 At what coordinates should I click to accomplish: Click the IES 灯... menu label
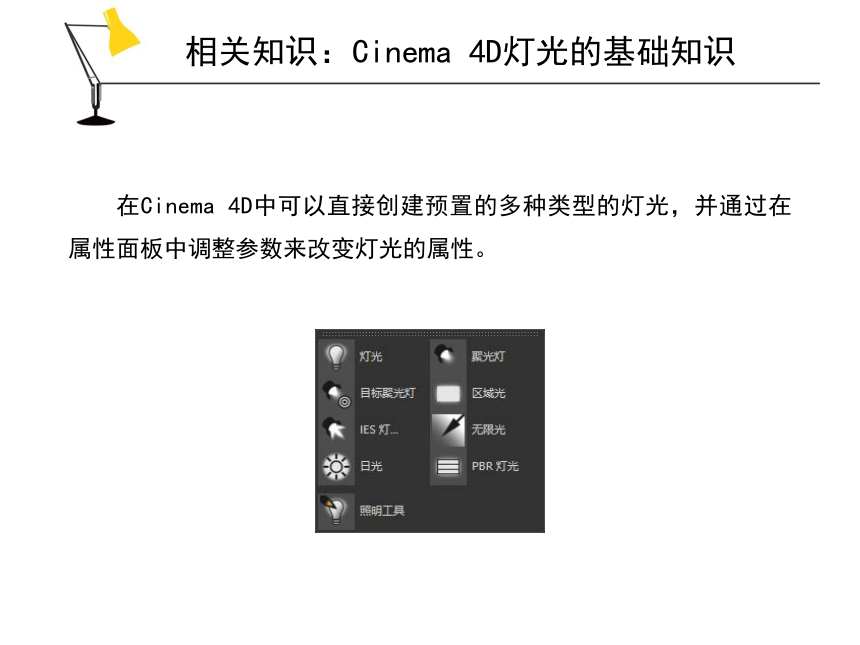379,429
